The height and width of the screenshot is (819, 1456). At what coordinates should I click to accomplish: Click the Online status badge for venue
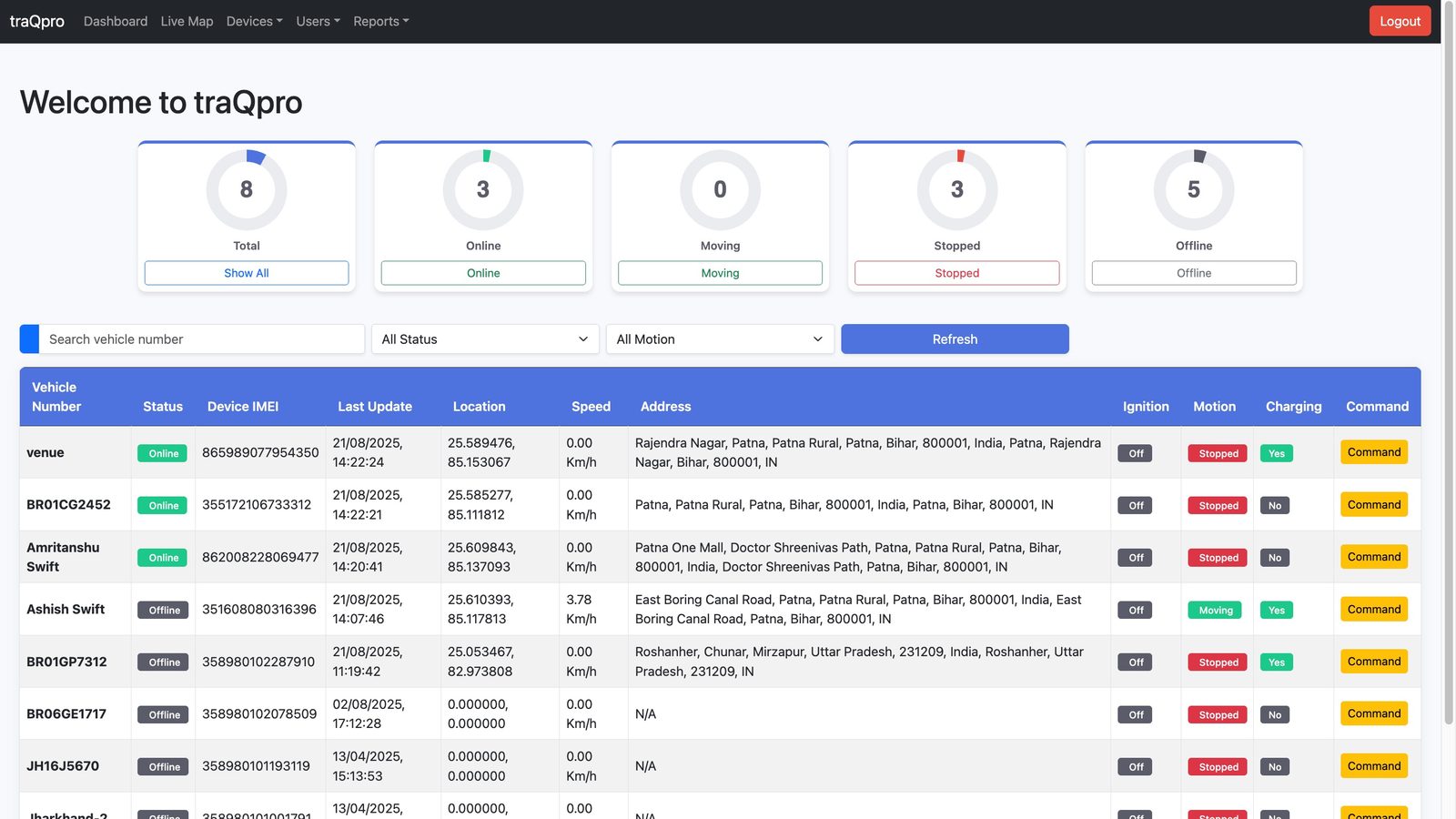pos(163,453)
